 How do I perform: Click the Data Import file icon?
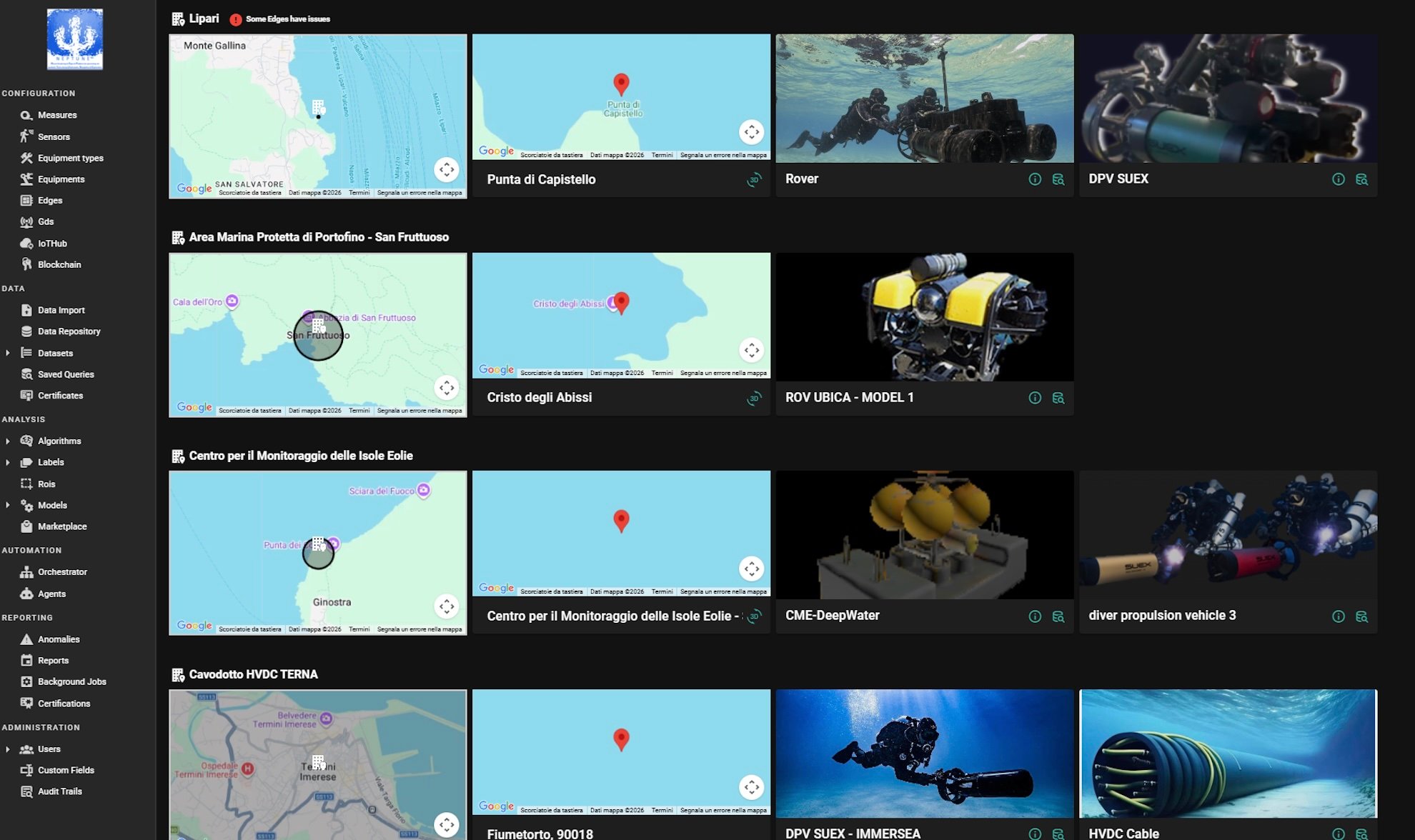[x=26, y=310]
